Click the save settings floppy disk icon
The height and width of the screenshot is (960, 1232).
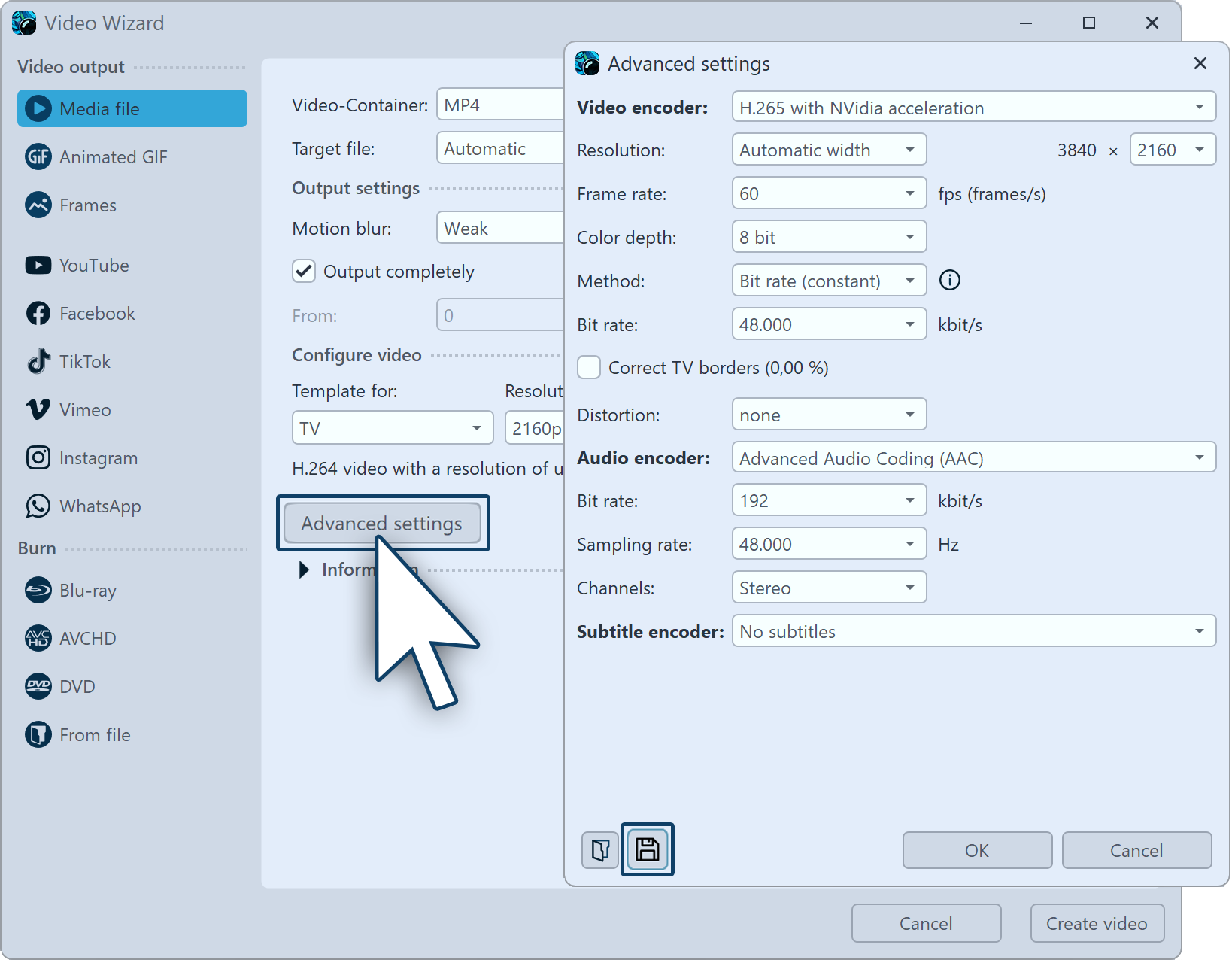point(647,849)
